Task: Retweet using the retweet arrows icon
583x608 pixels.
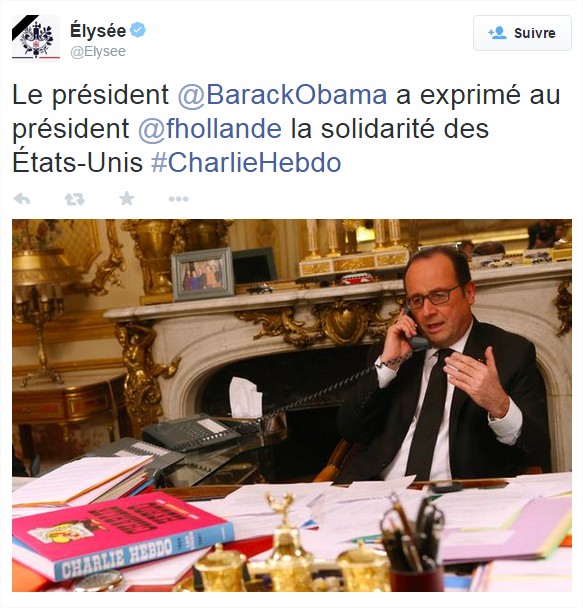Action: [74, 199]
